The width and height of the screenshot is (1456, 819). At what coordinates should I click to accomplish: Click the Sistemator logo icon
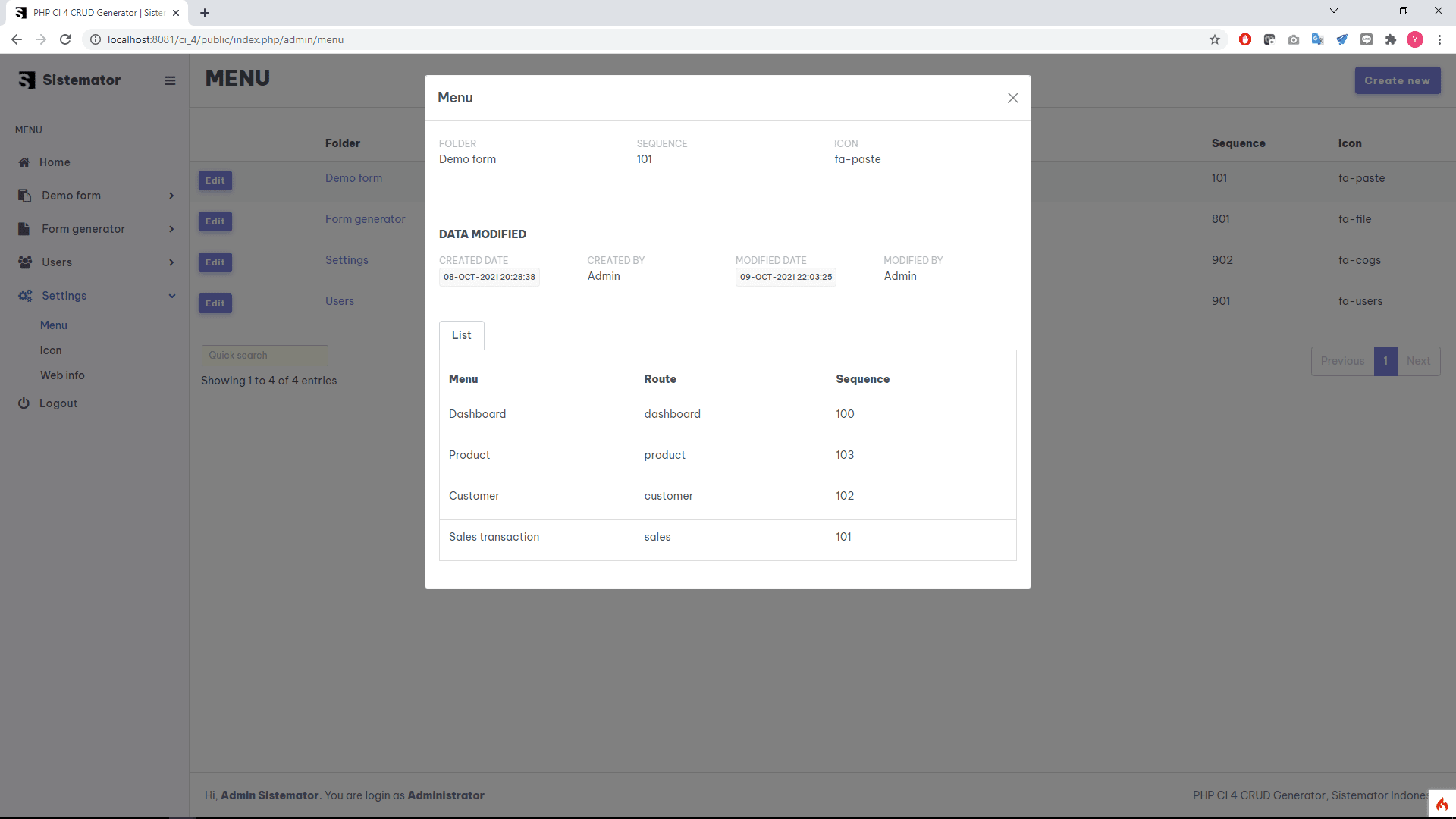(27, 80)
